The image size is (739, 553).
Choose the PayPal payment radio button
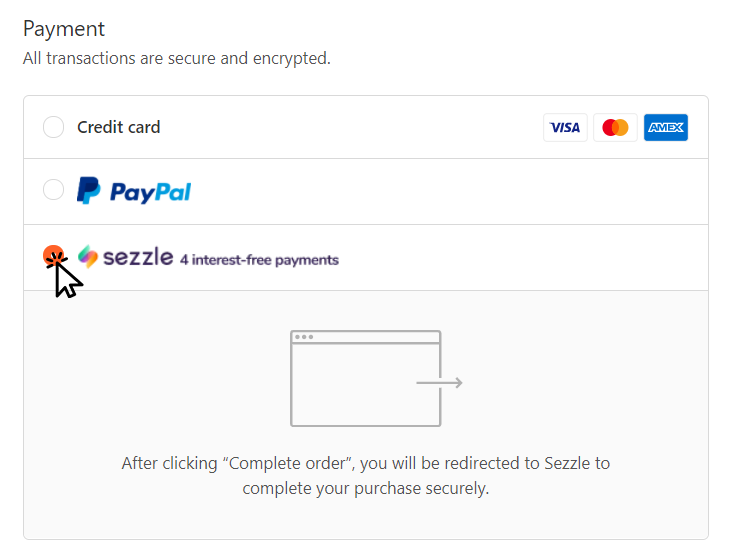click(54, 190)
